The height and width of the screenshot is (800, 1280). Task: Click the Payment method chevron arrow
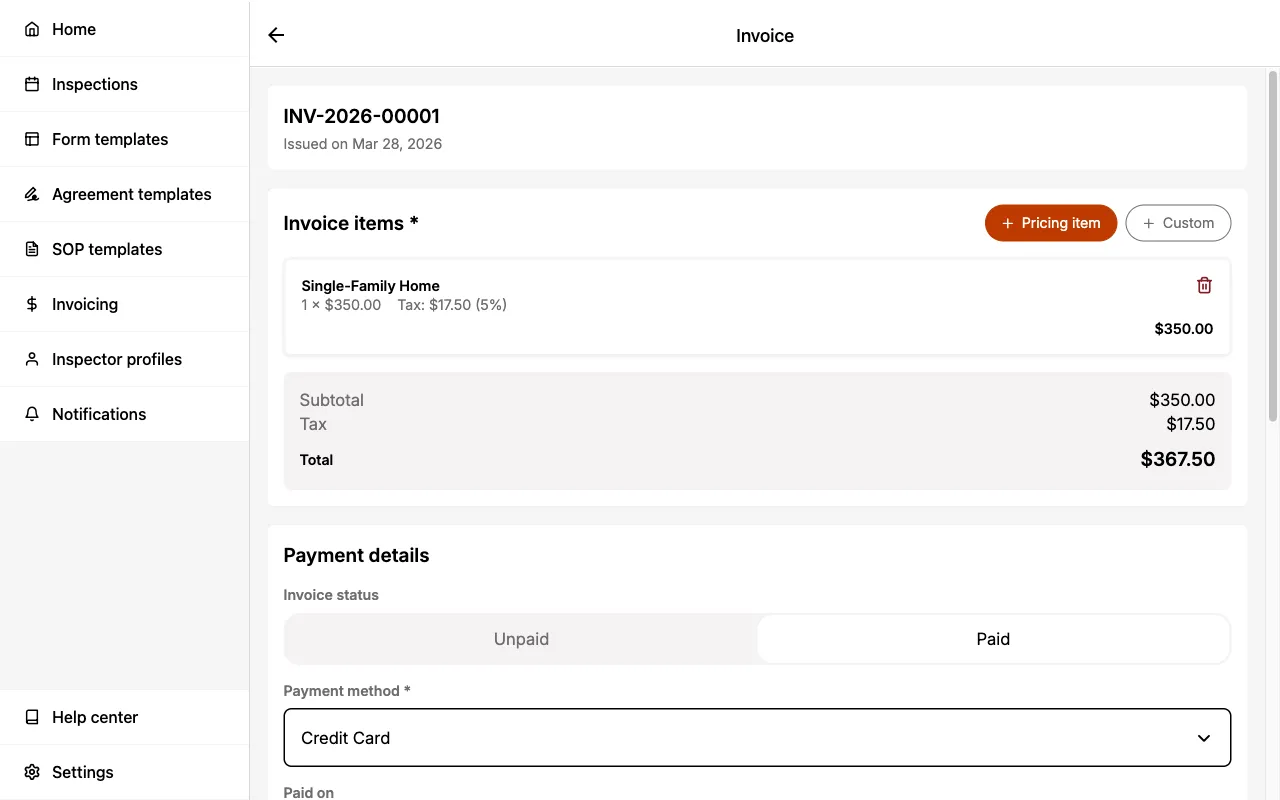pyautogui.click(x=1203, y=738)
